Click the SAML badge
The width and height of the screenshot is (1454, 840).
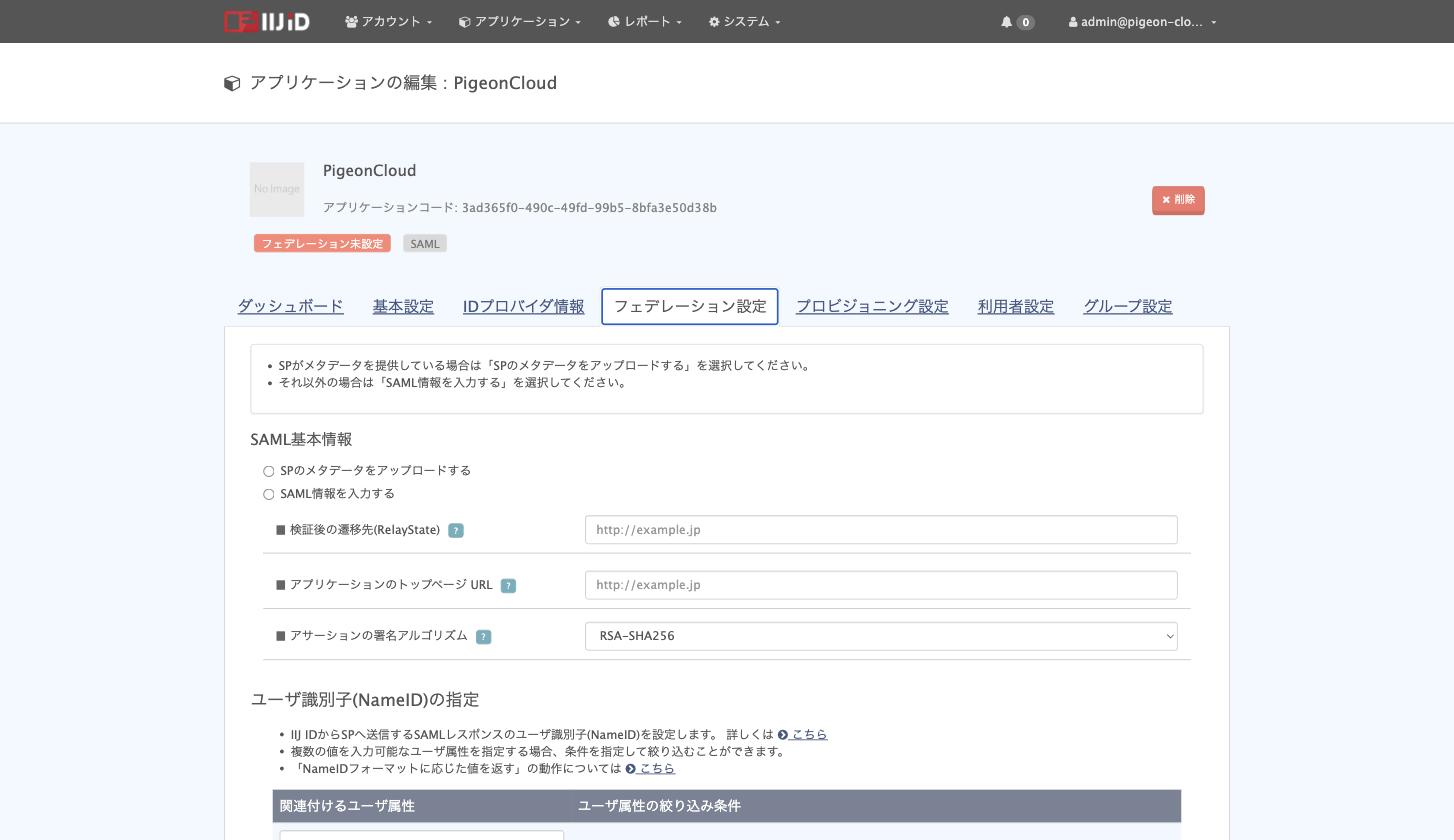[425, 244]
